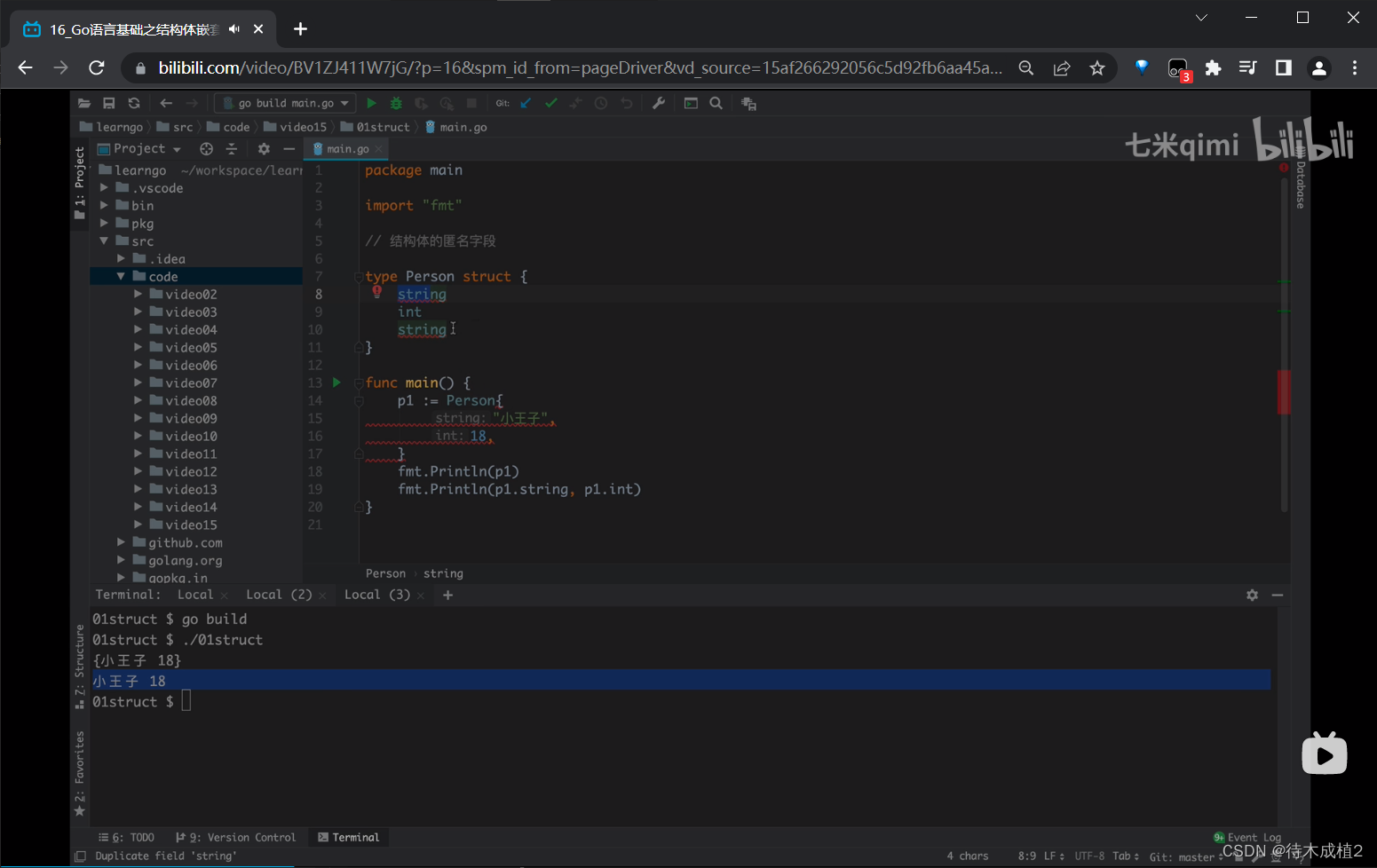Click Search Everywhere magnifier in IDE toolbar
The height and width of the screenshot is (868, 1377).
click(x=716, y=104)
